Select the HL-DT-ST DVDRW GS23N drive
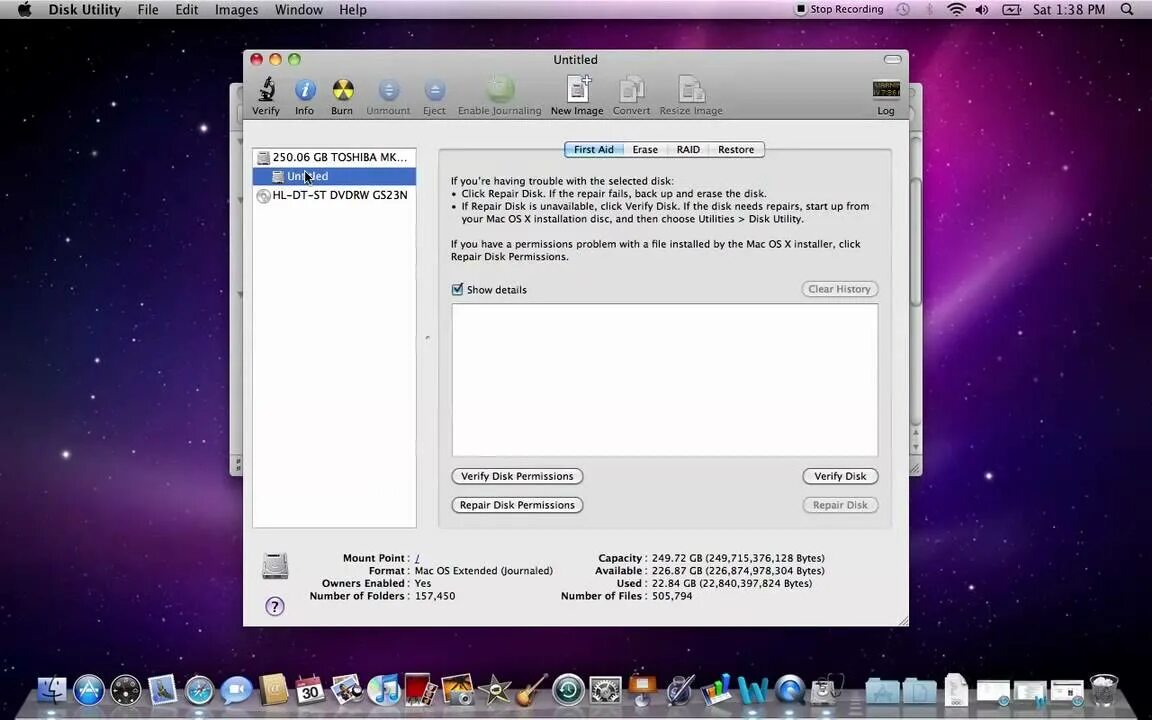Image resolution: width=1152 pixels, height=720 pixels. click(x=334, y=195)
